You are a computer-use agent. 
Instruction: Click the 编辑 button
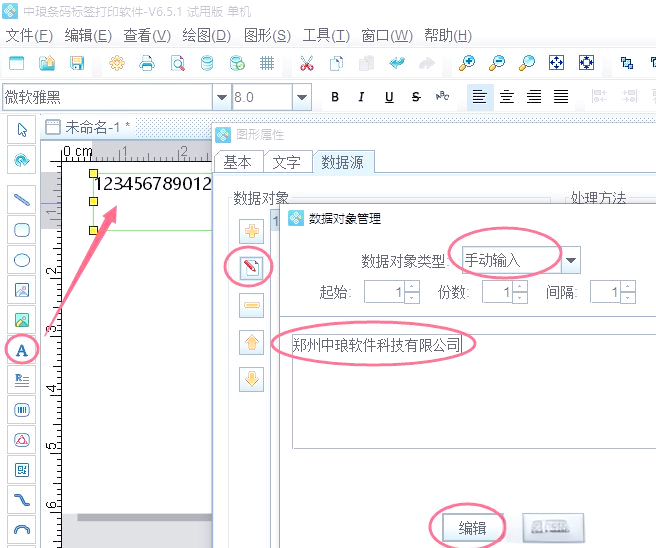[x=473, y=528]
